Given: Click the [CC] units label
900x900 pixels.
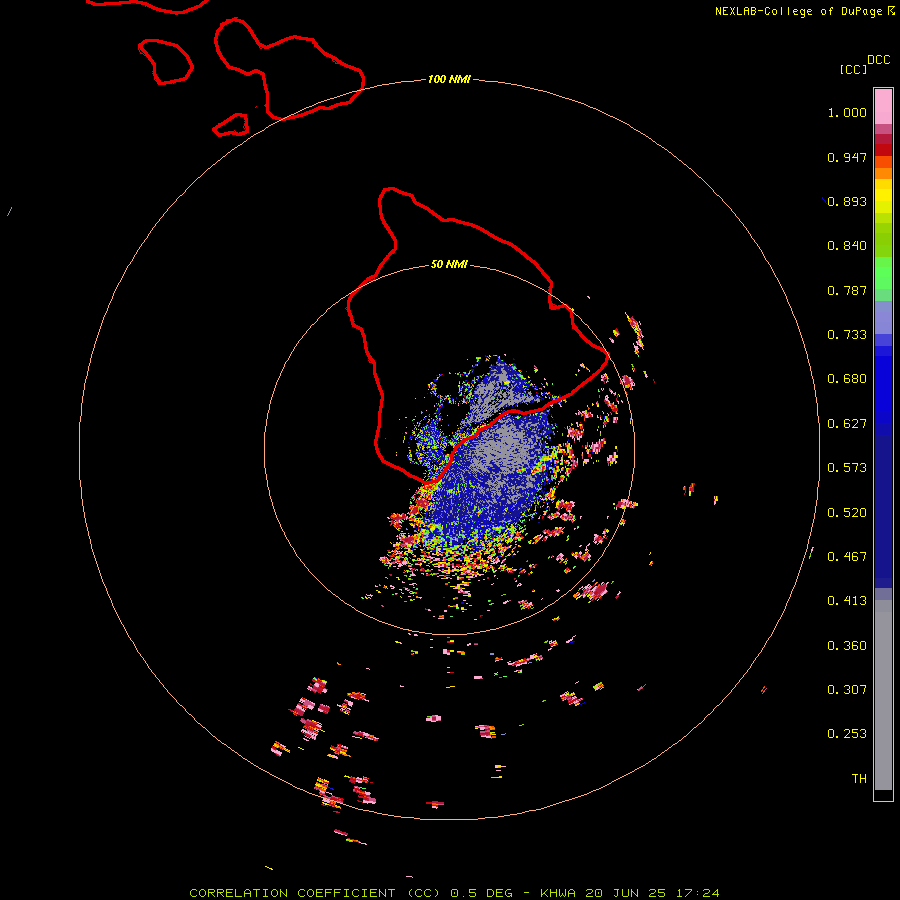Looking at the screenshot, I should (853, 69).
